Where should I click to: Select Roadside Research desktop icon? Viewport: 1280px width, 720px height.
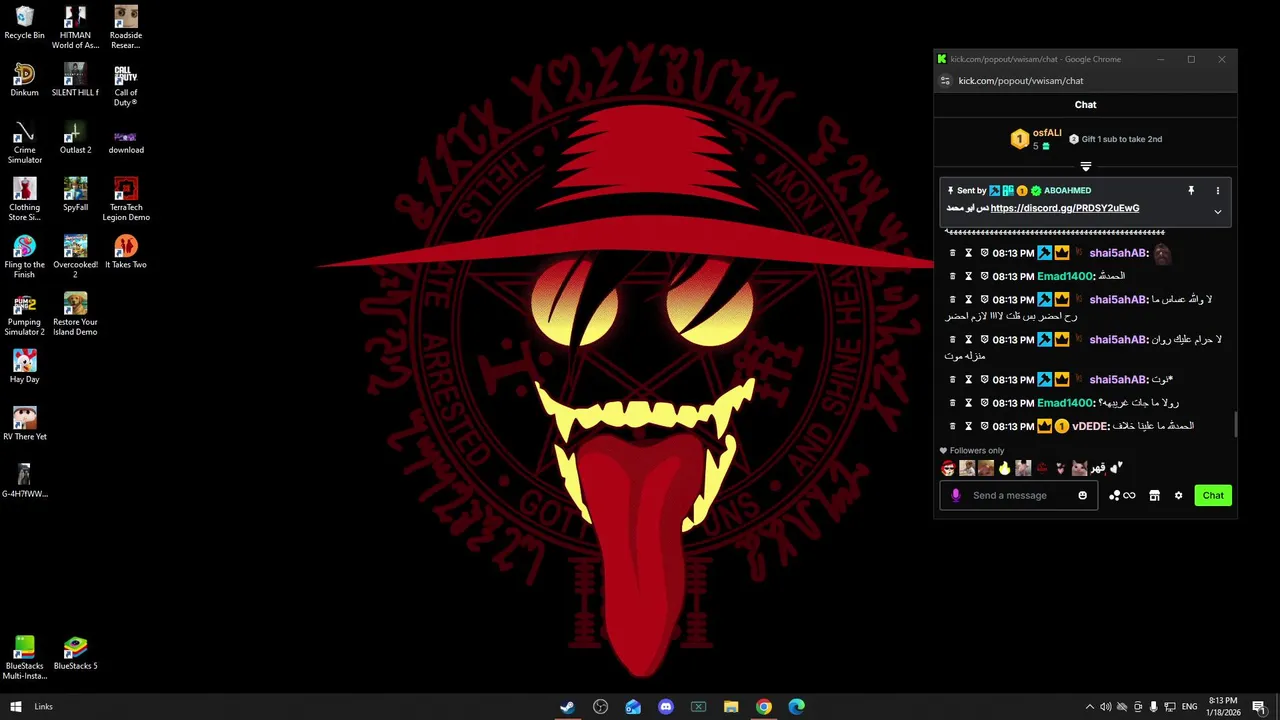pyautogui.click(x=126, y=27)
